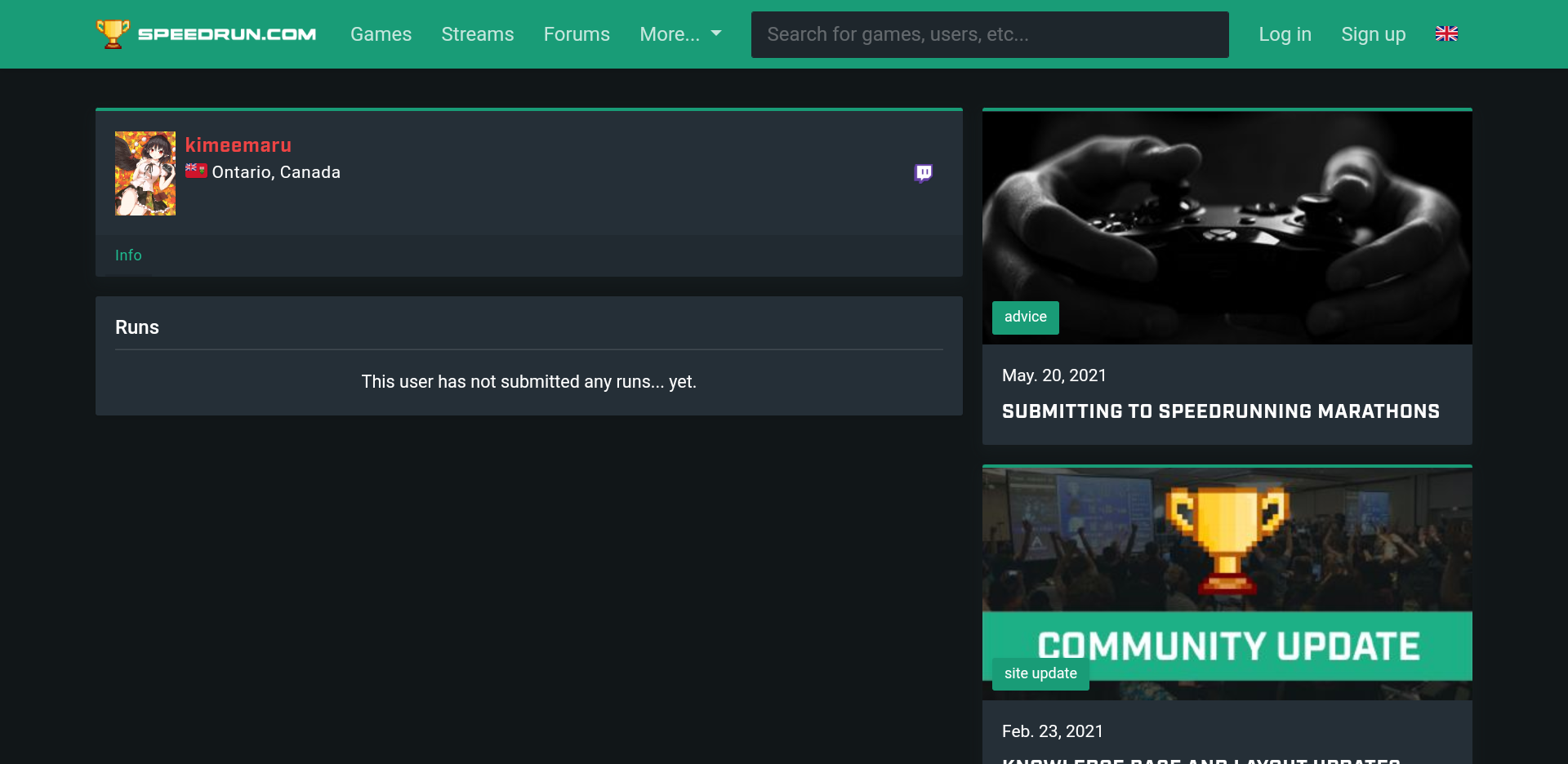Viewport: 1568px width, 764px height.
Task: Click the no submitted runs message
Action: pos(529,382)
